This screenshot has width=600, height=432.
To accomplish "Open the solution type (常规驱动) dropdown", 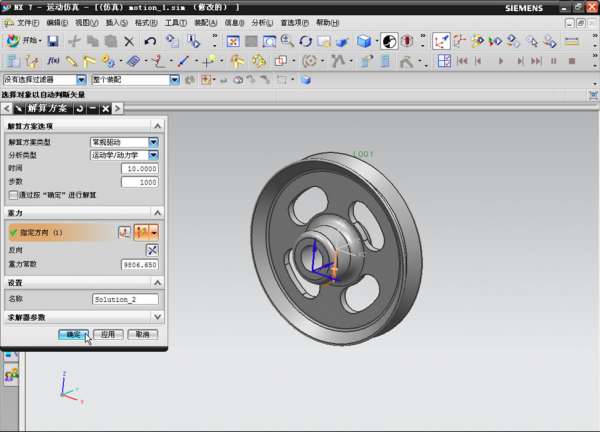I will pyautogui.click(x=153, y=143).
